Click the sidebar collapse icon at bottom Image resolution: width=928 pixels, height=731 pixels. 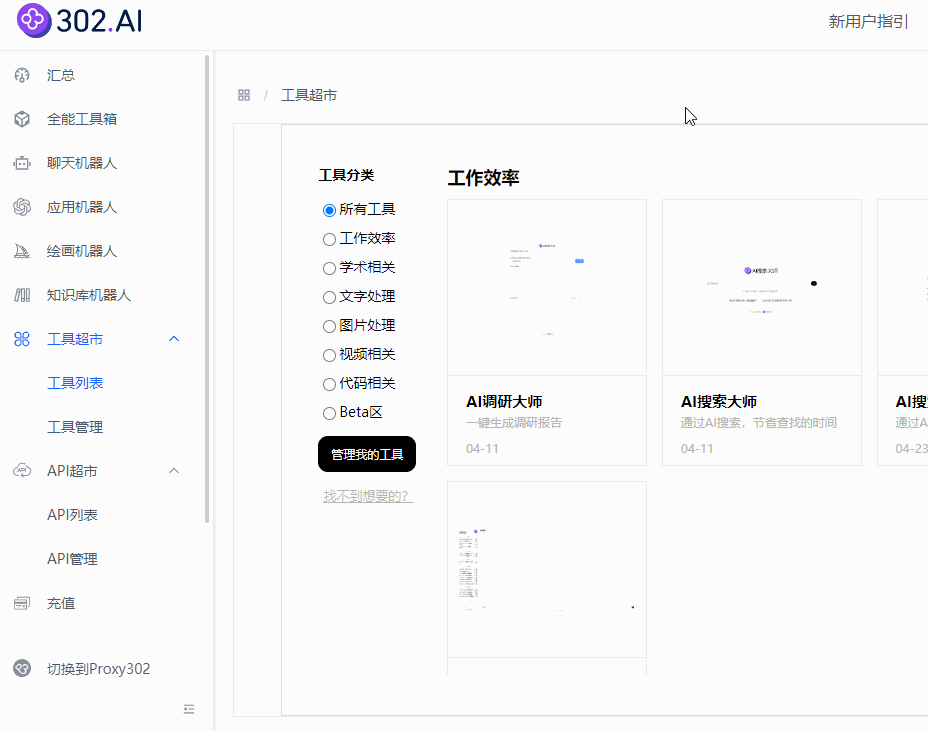189,709
